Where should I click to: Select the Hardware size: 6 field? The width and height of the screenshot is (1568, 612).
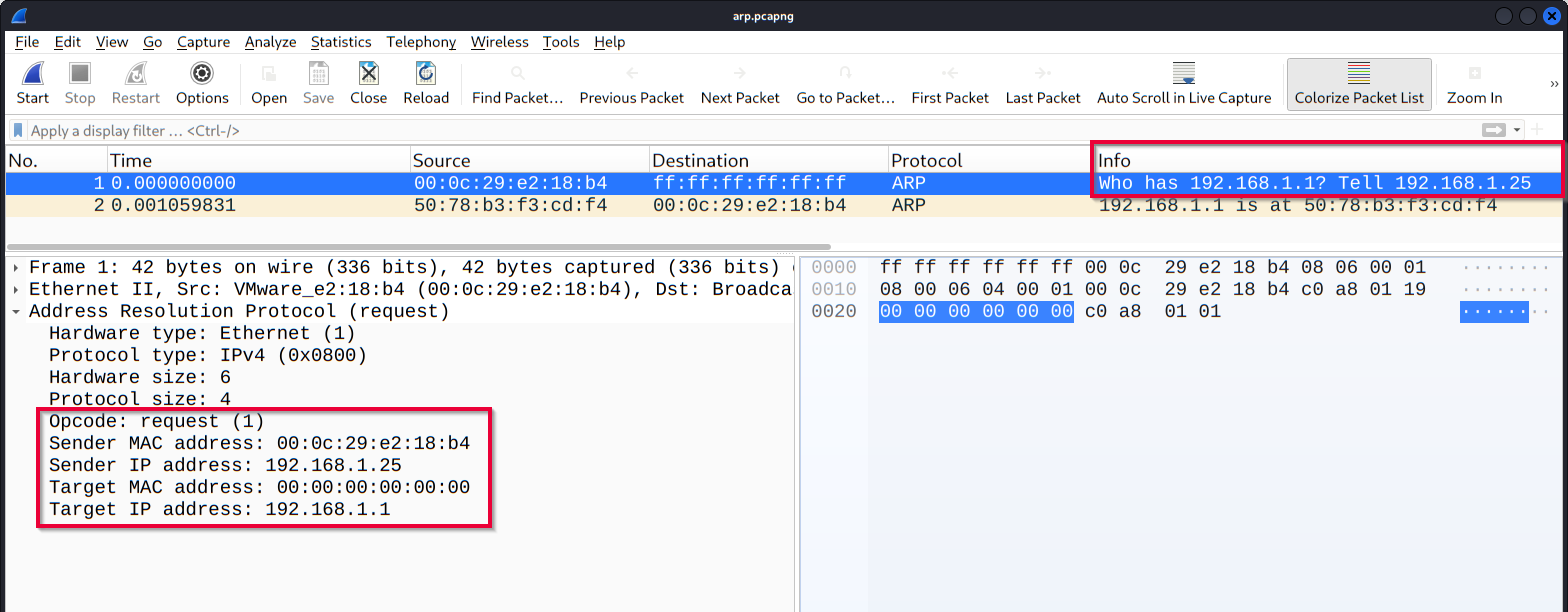pyautogui.click(x=140, y=377)
